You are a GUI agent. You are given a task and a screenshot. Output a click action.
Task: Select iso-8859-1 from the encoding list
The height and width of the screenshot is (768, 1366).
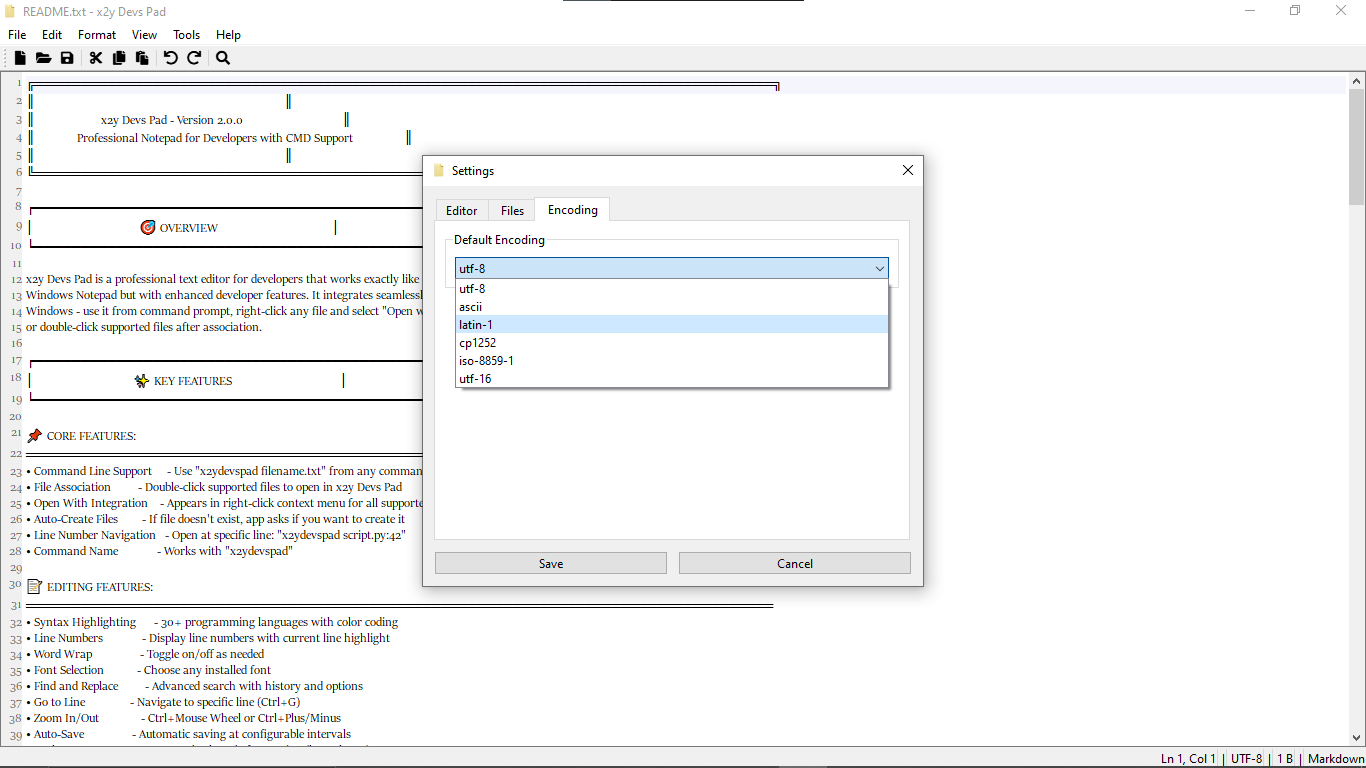tap(672, 361)
